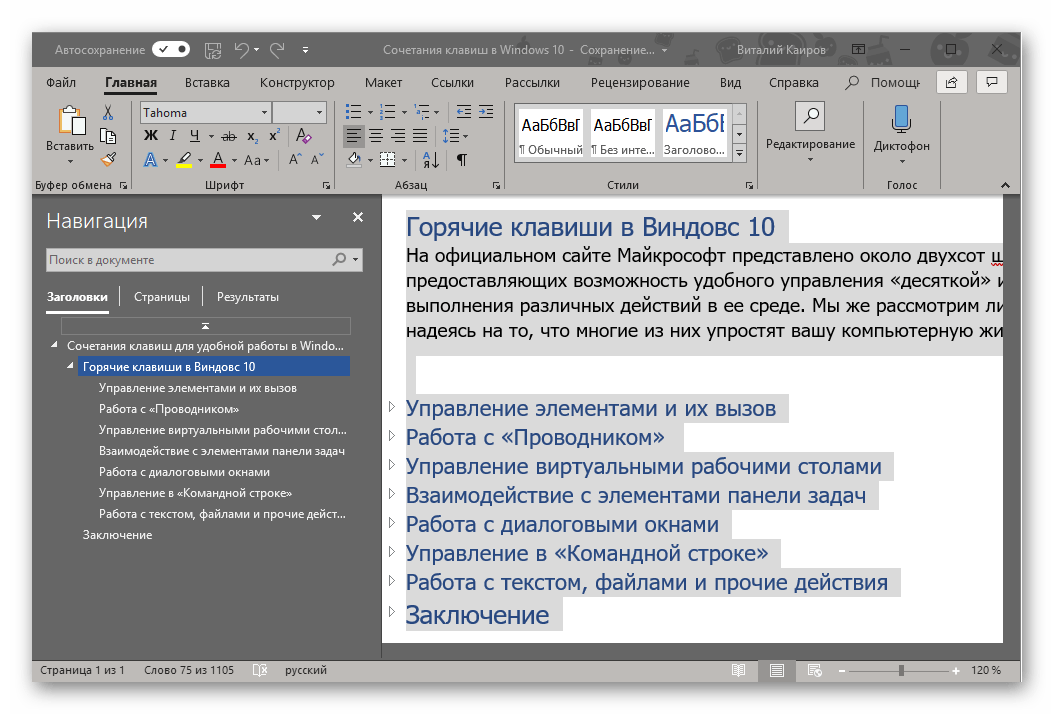
Task: Select the Format Painter brush
Action: coord(108,159)
